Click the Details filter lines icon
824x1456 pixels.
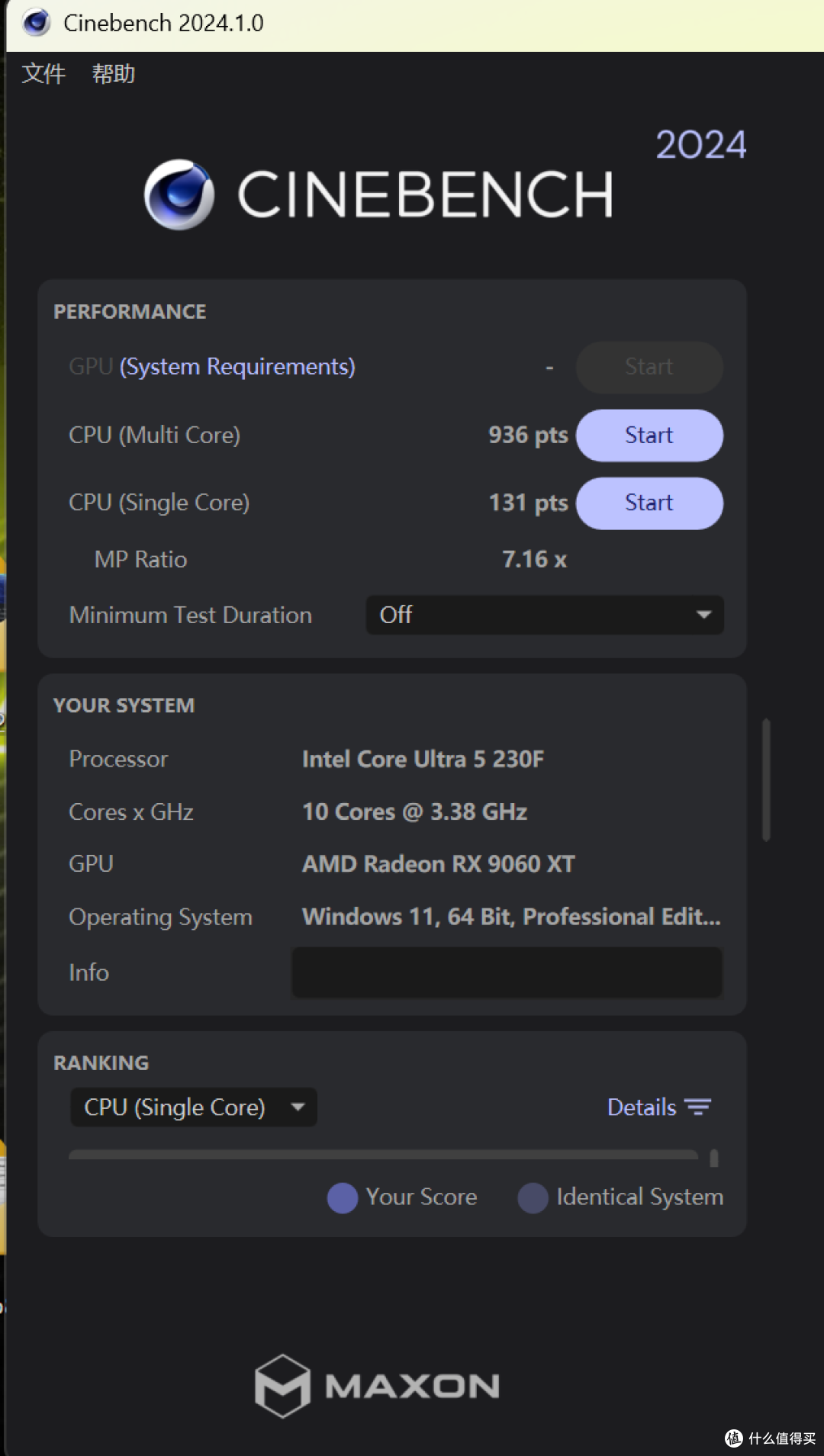click(698, 1107)
